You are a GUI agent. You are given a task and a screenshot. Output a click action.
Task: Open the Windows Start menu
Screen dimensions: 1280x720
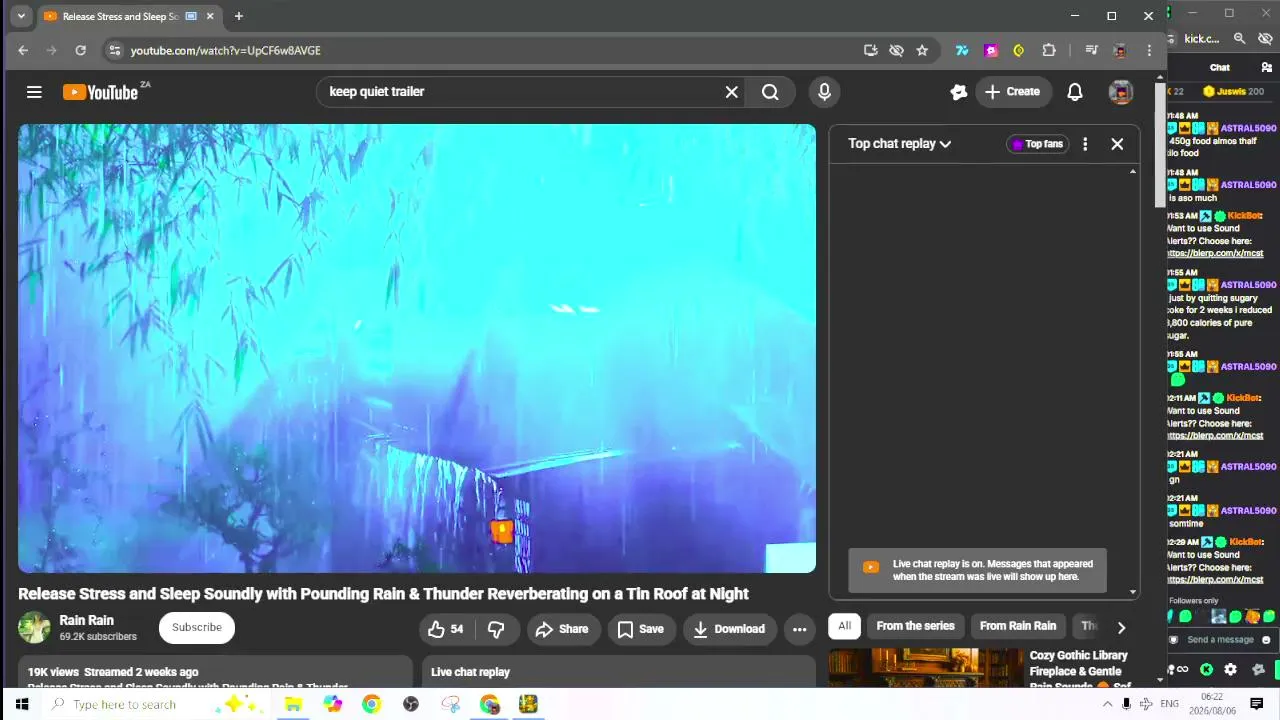(22, 704)
